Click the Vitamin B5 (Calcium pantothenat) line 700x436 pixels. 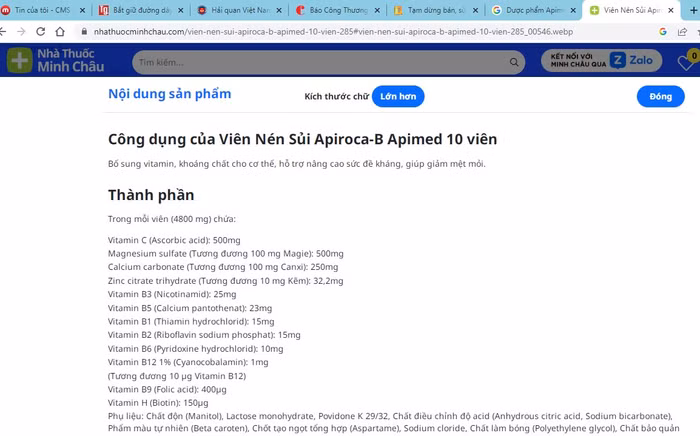pyautogui.click(x=190, y=308)
